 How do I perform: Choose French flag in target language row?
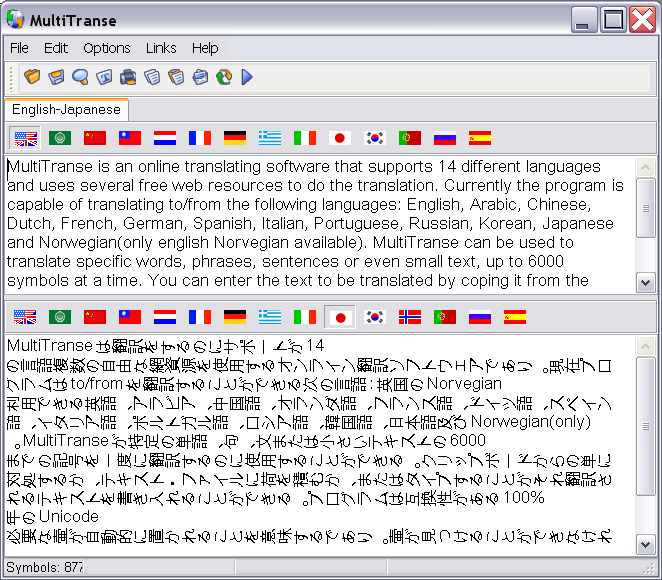[x=200, y=317]
